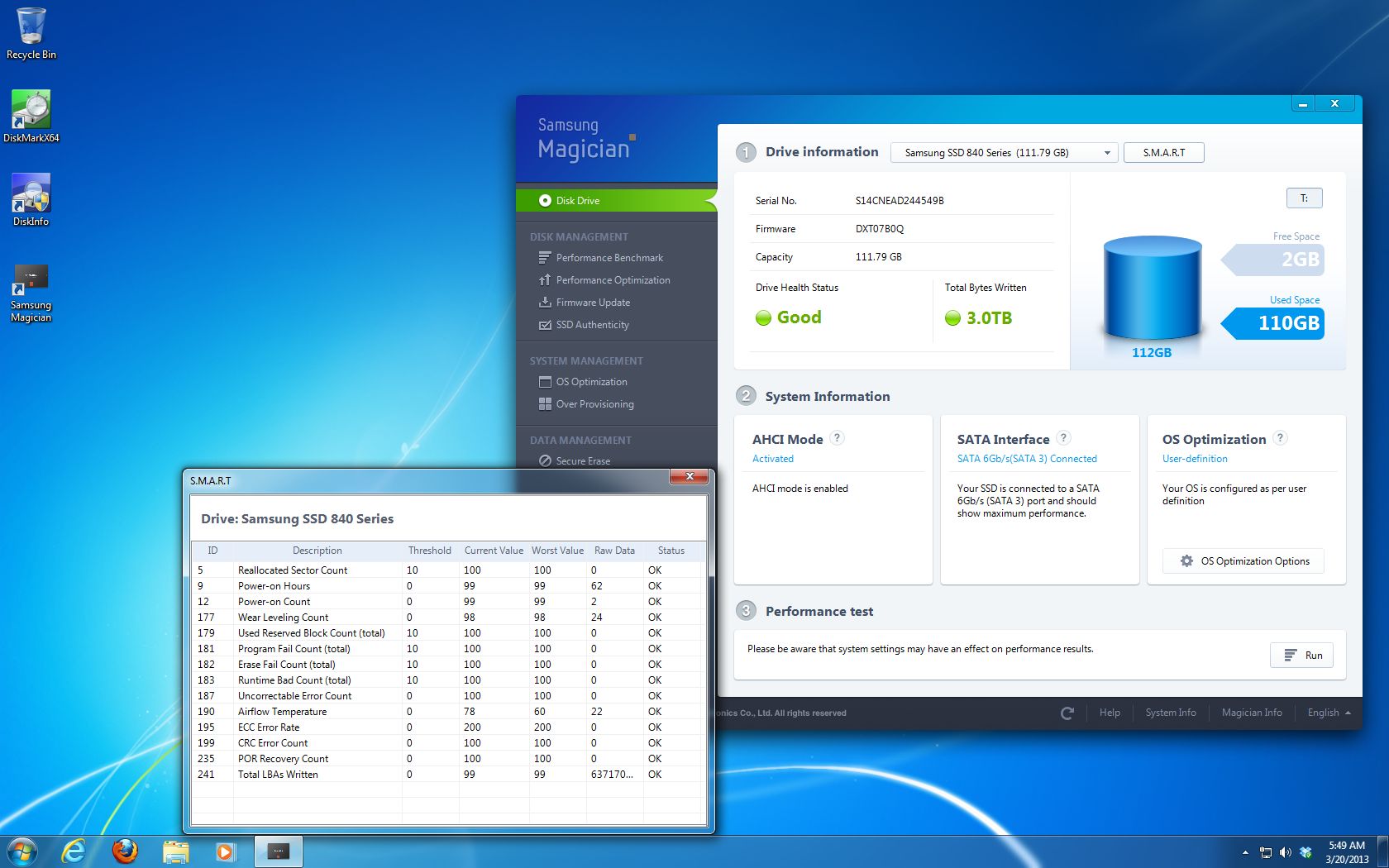
Task: Open Firmware Update in sidebar
Action: pyautogui.click(x=593, y=303)
